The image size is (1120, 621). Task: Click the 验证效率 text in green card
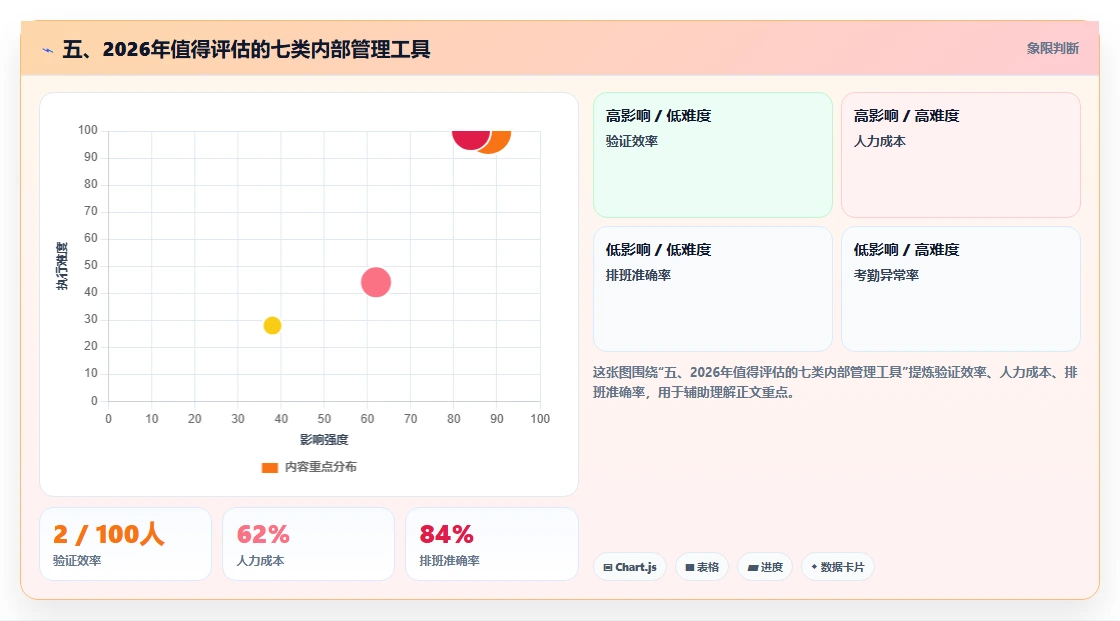point(631,141)
